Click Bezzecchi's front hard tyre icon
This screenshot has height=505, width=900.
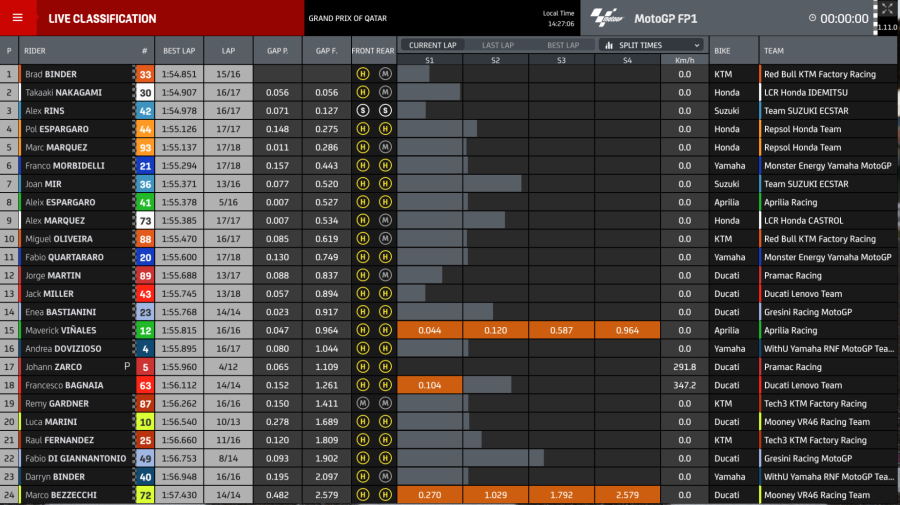pyautogui.click(x=363, y=495)
